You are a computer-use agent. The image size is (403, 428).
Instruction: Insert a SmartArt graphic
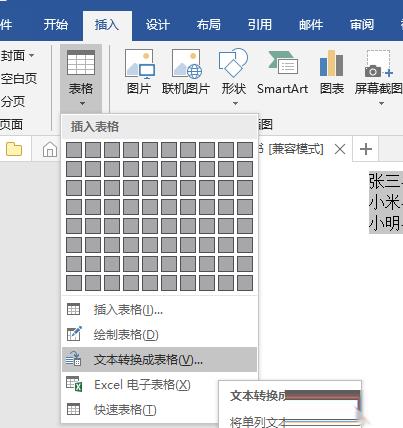(282, 72)
